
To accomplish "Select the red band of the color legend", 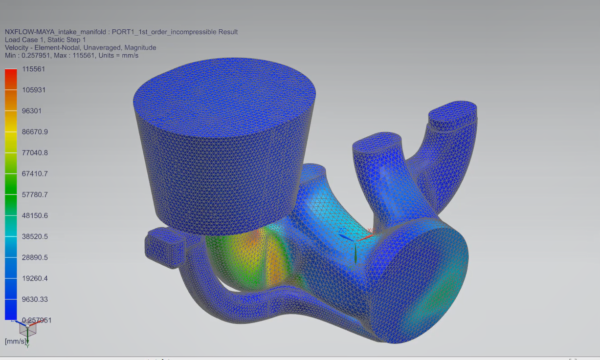I will (11, 79).
